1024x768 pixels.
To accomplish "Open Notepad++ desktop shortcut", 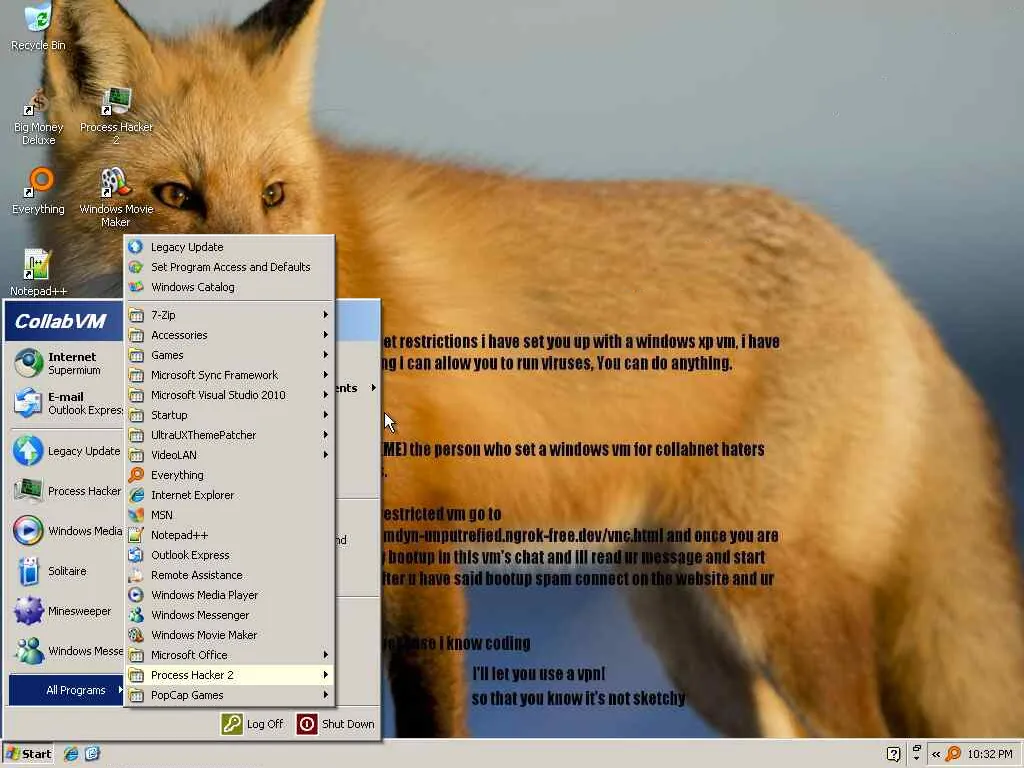I will 38,273.
